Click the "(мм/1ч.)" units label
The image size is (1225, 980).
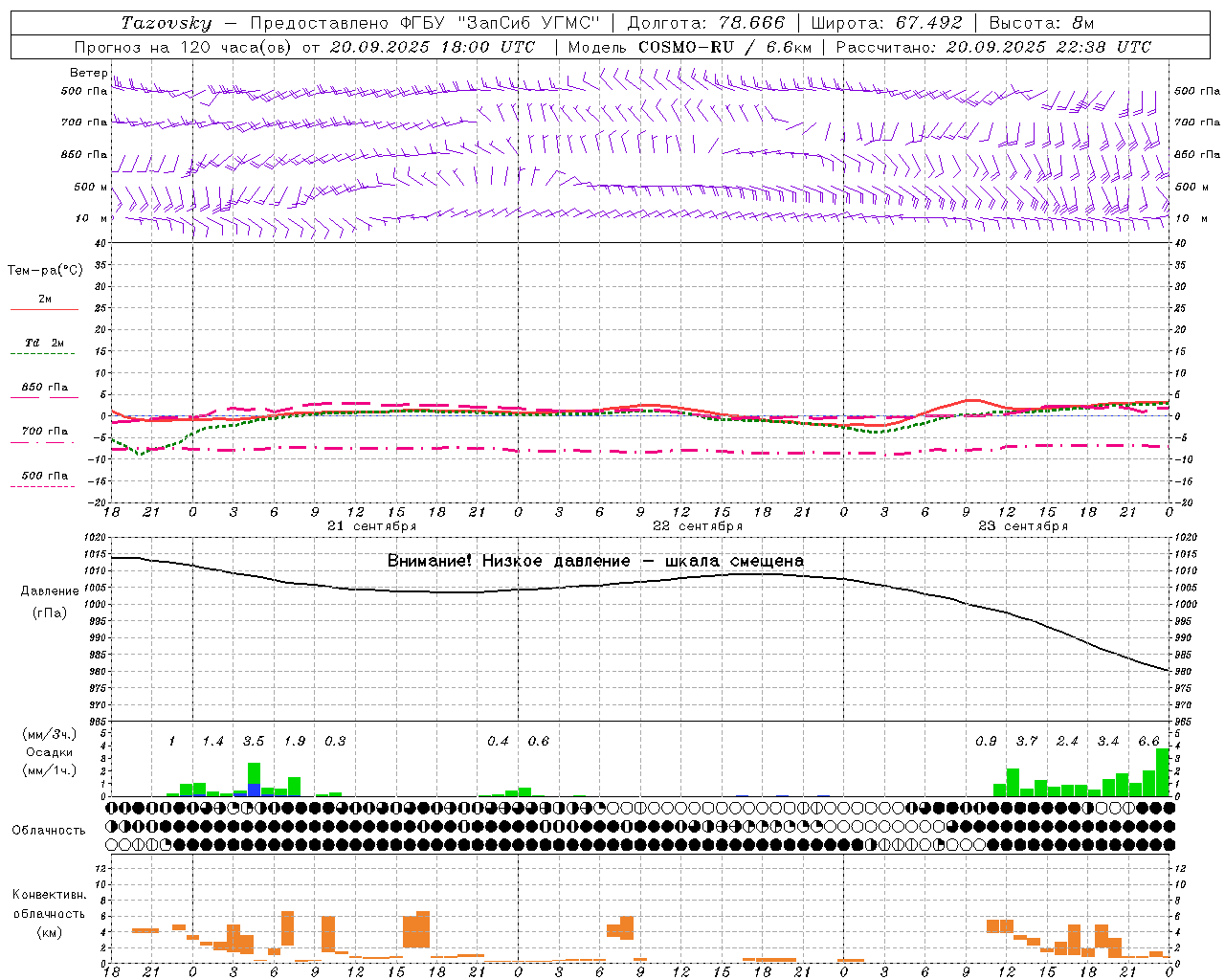[49, 770]
